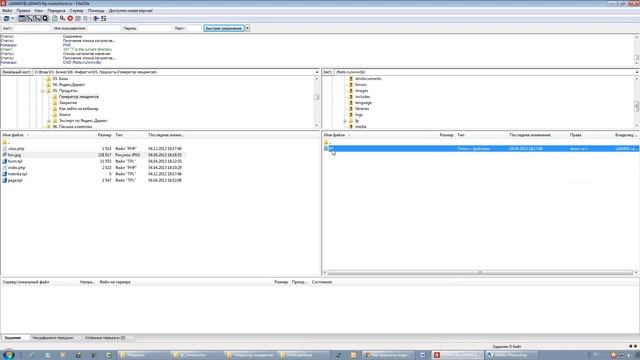This screenshot has height=360, width=640.
Task: Select '04. Яндекс.Директ' in local tree
Action: [68, 85]
